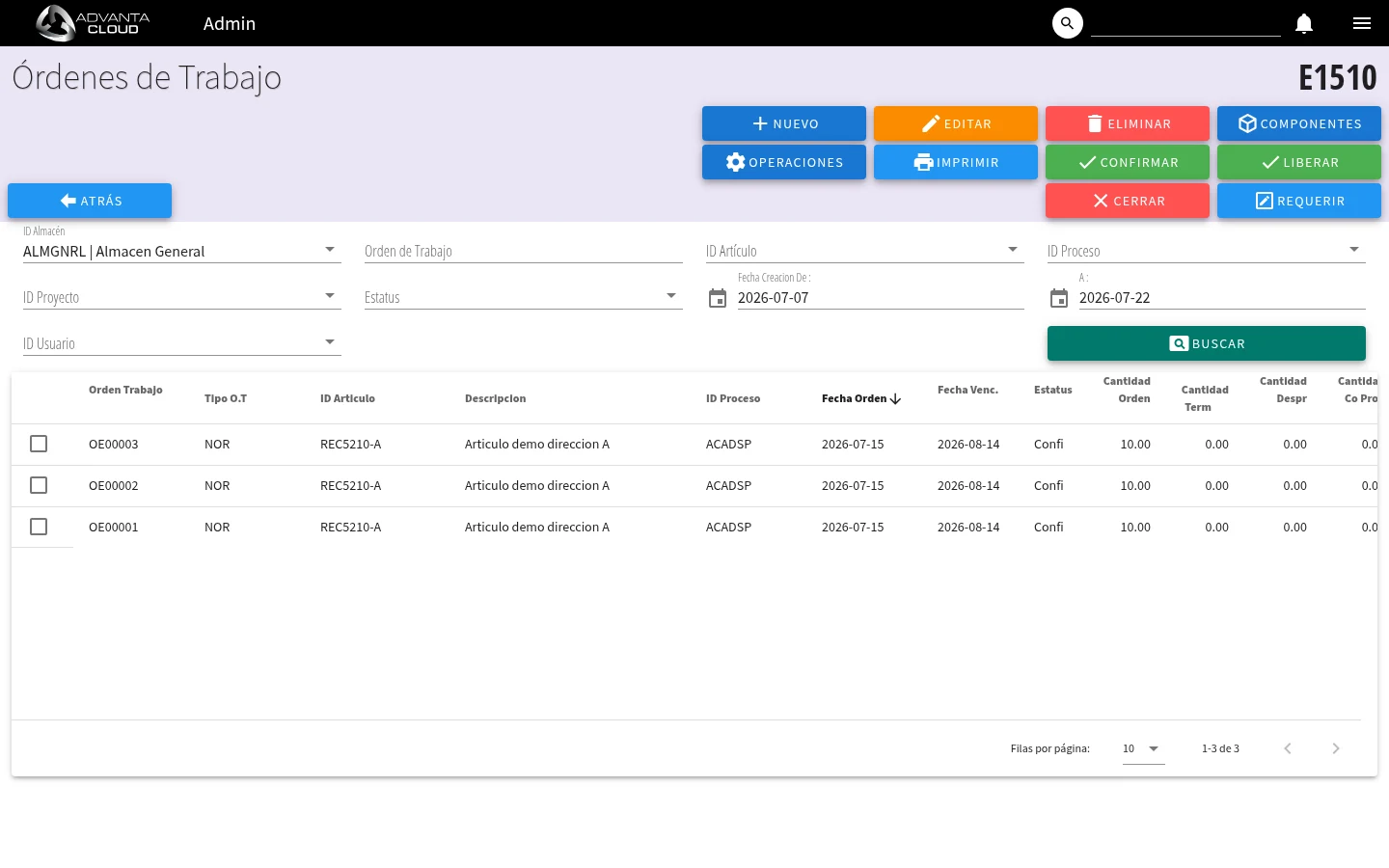1389x868 pixels.
Task: Expand the ID Proceso dropdown
Action: (x=1354, y=250)
